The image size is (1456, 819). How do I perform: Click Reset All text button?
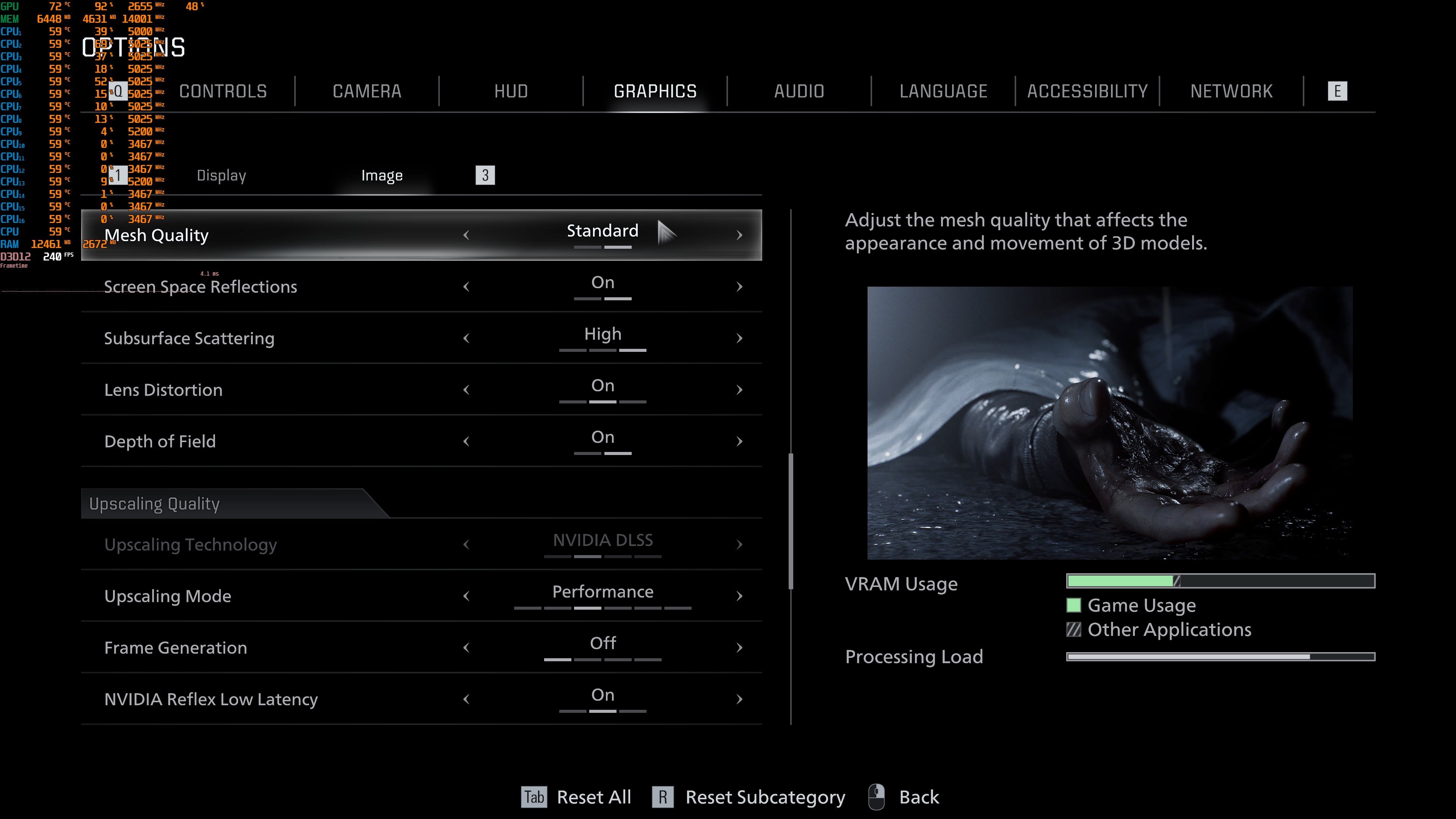593,797
